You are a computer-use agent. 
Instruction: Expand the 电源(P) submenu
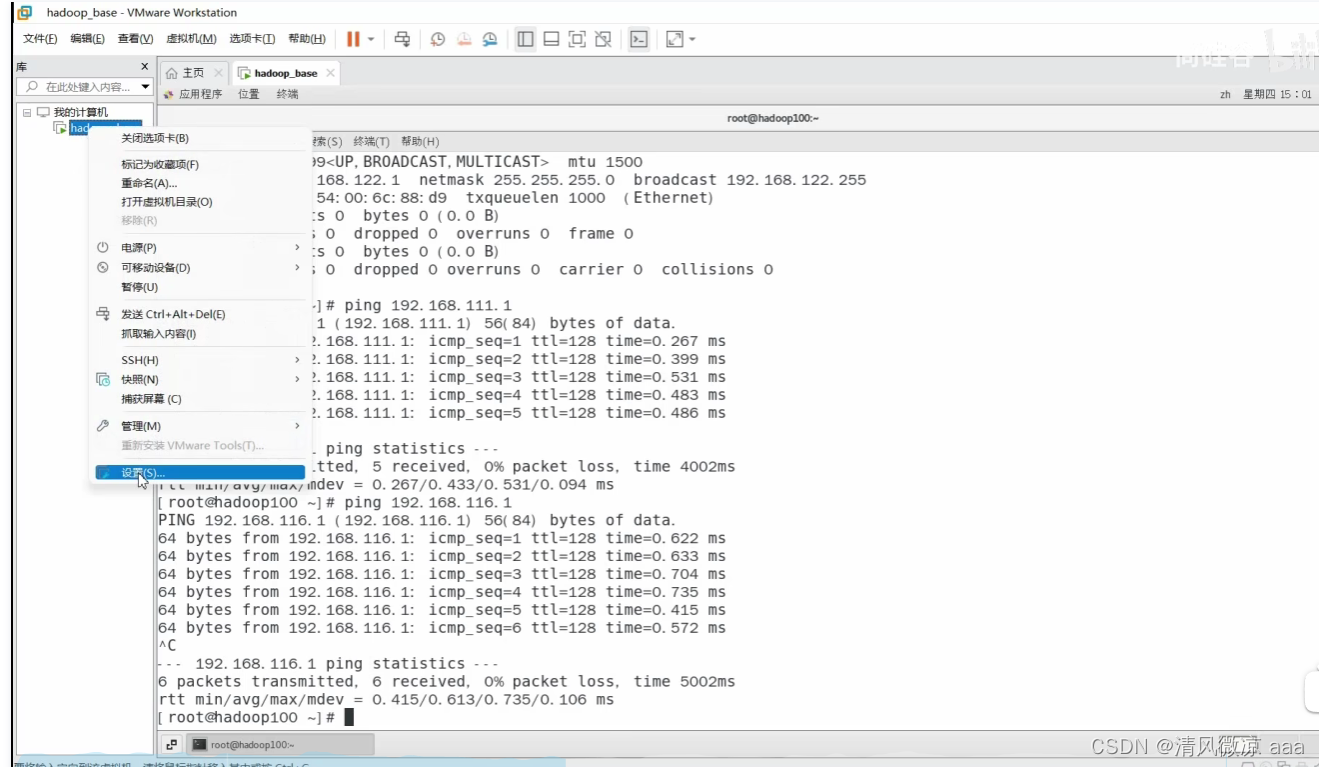[x=199, y=247]
